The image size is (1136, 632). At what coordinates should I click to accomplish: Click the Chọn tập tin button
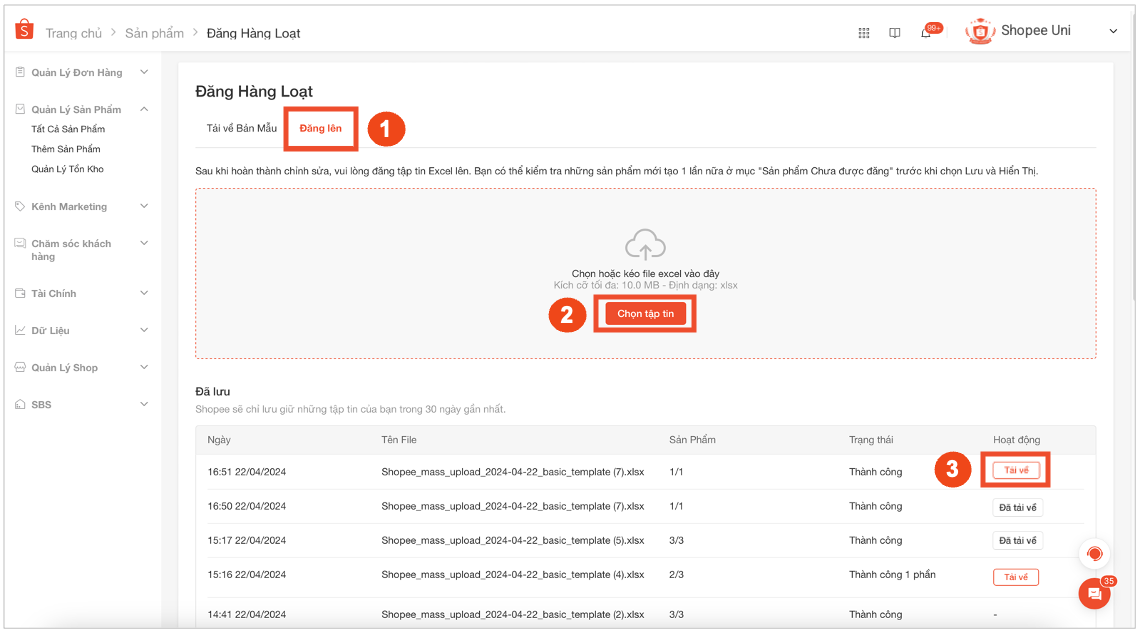coord(644,313)
